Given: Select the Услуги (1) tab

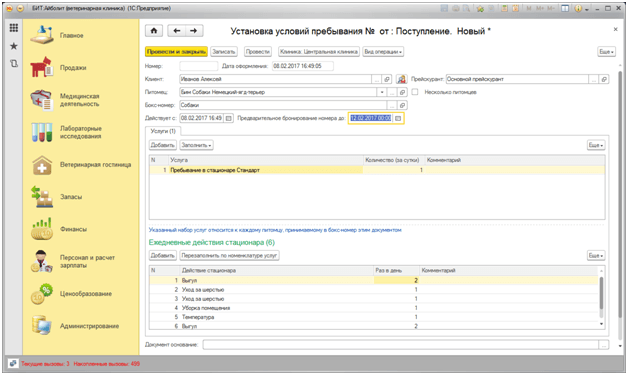Looking at the screenshot, I should [163, 131].
